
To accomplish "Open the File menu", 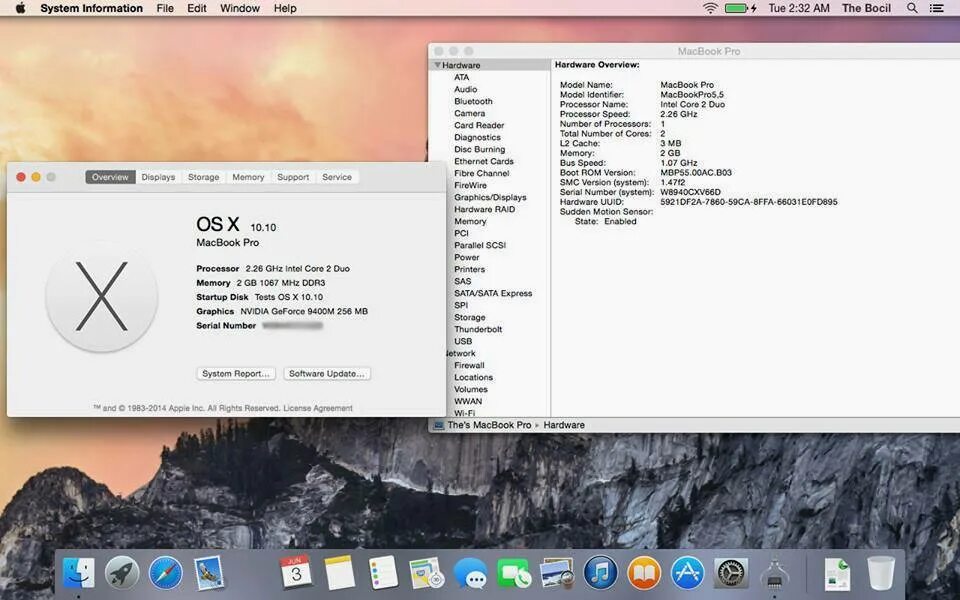I will click(165, 8).
